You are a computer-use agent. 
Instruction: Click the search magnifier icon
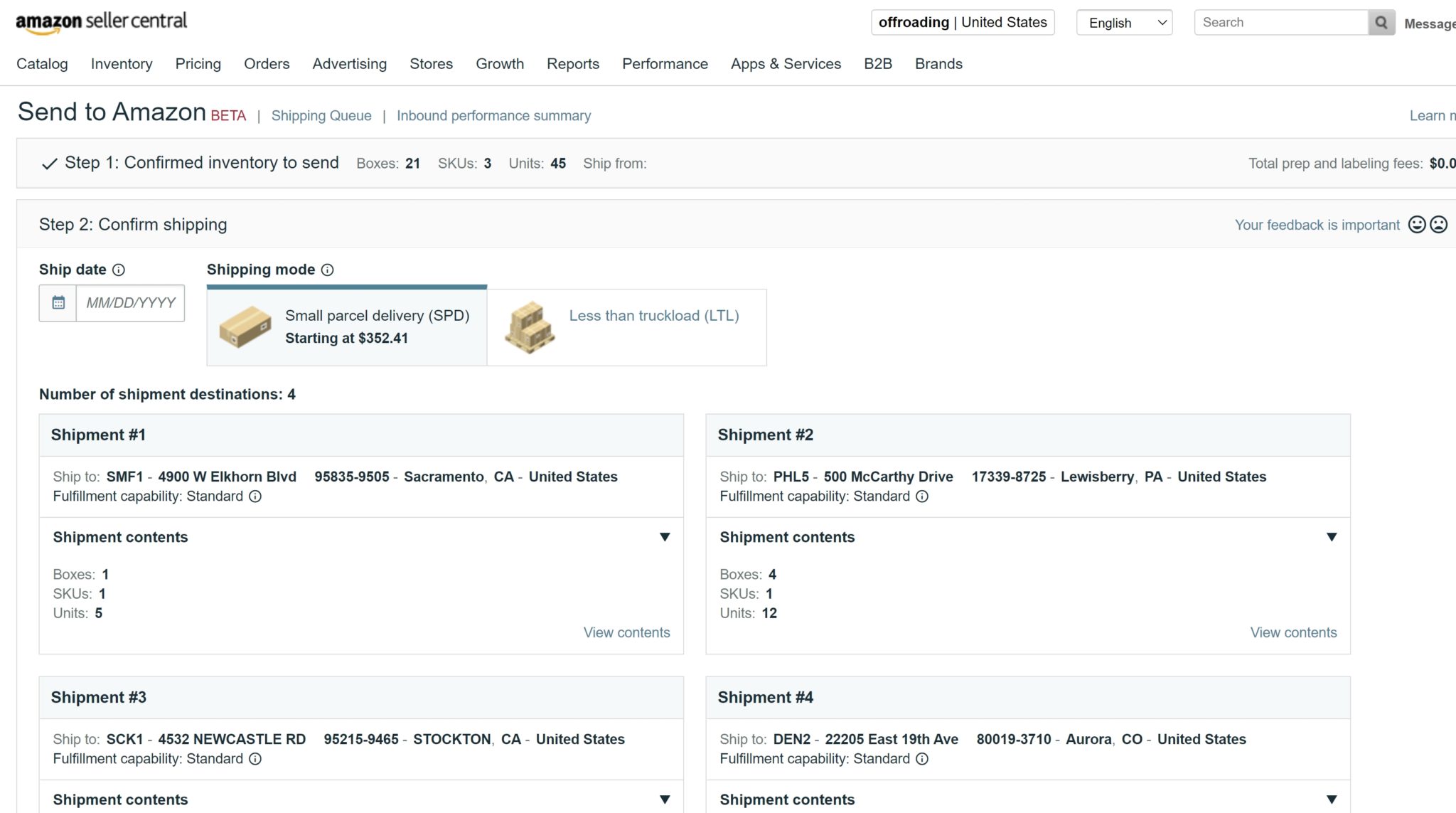point(1381,23)
